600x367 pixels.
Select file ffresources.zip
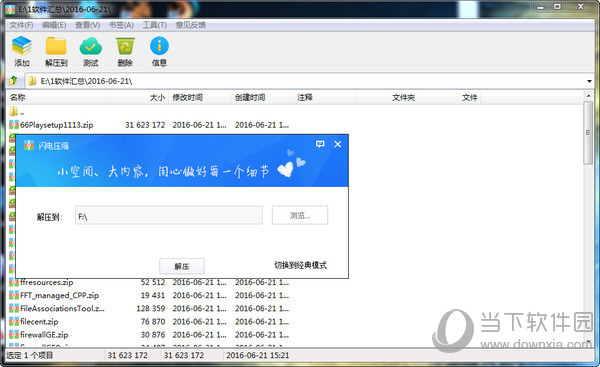point(46,282)
